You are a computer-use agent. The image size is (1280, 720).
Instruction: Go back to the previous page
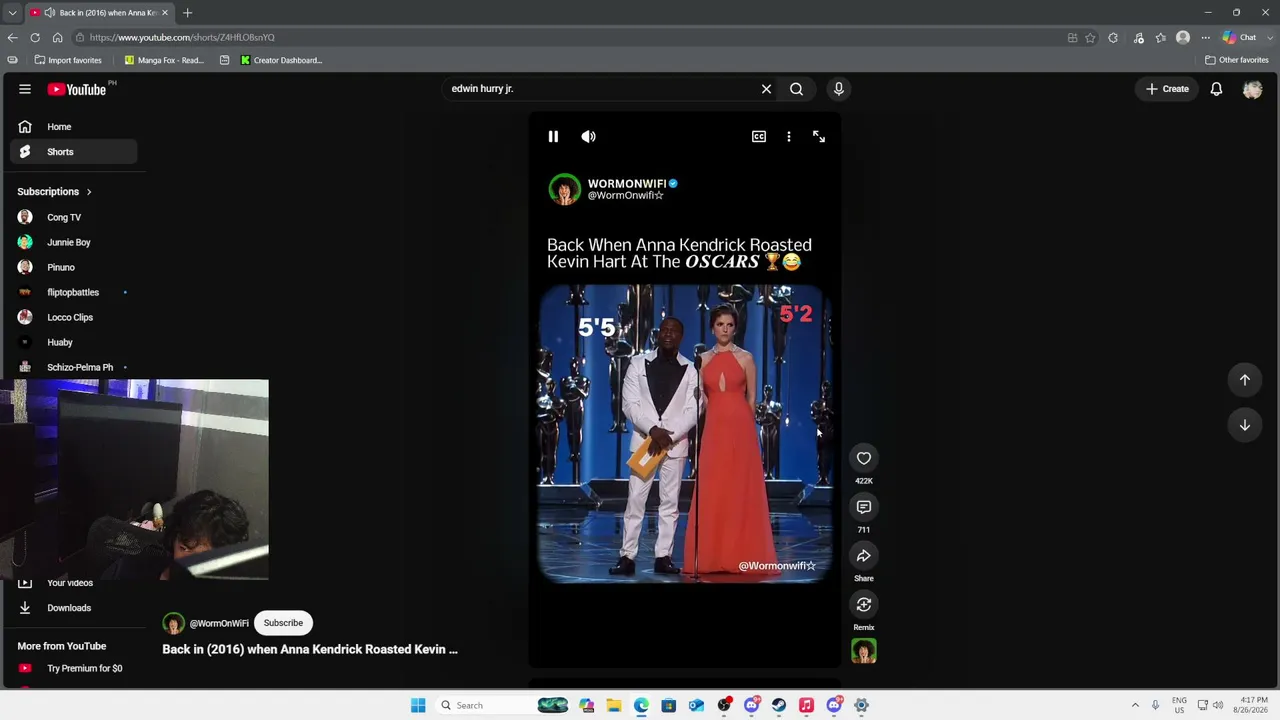tap(12, 38)
